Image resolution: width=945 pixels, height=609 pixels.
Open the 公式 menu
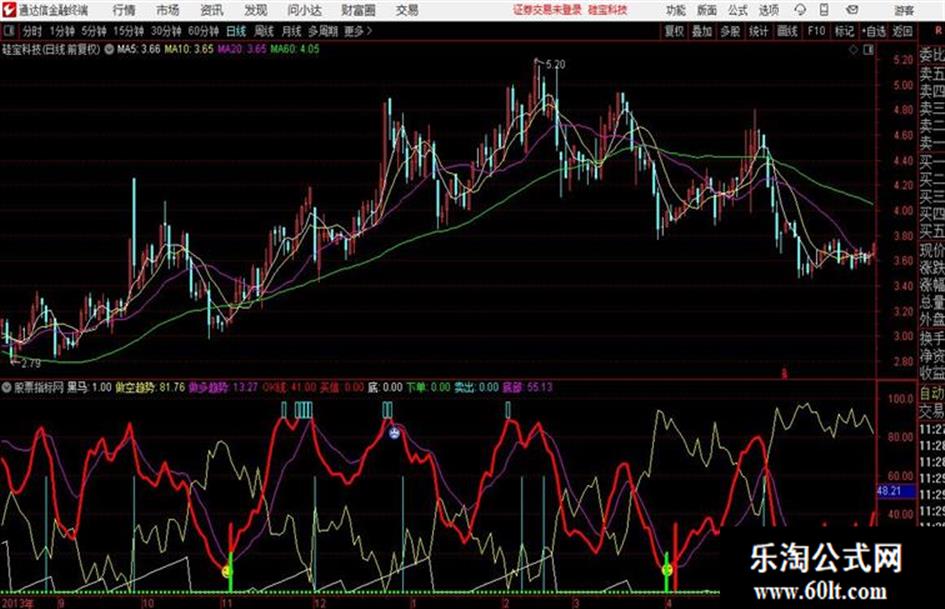[737, 10]
